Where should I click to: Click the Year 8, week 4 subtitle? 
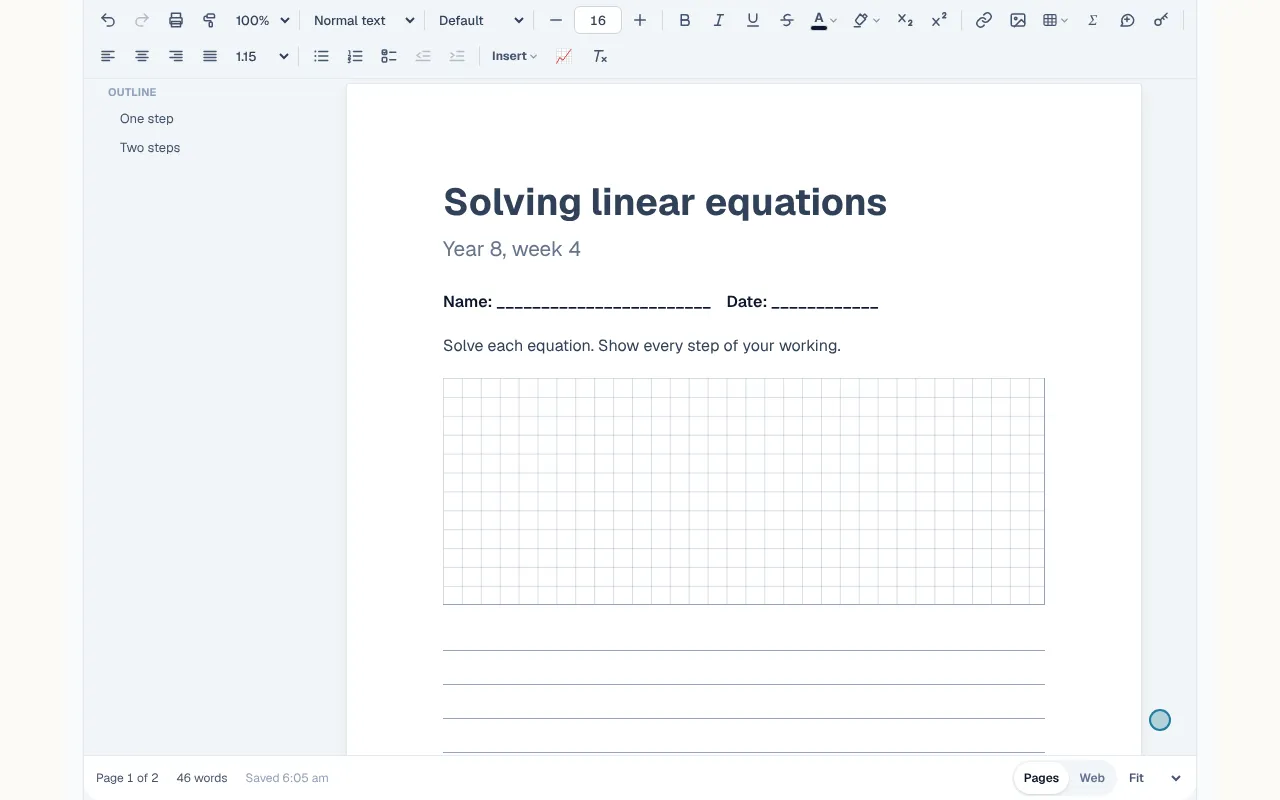pos(512,249)
